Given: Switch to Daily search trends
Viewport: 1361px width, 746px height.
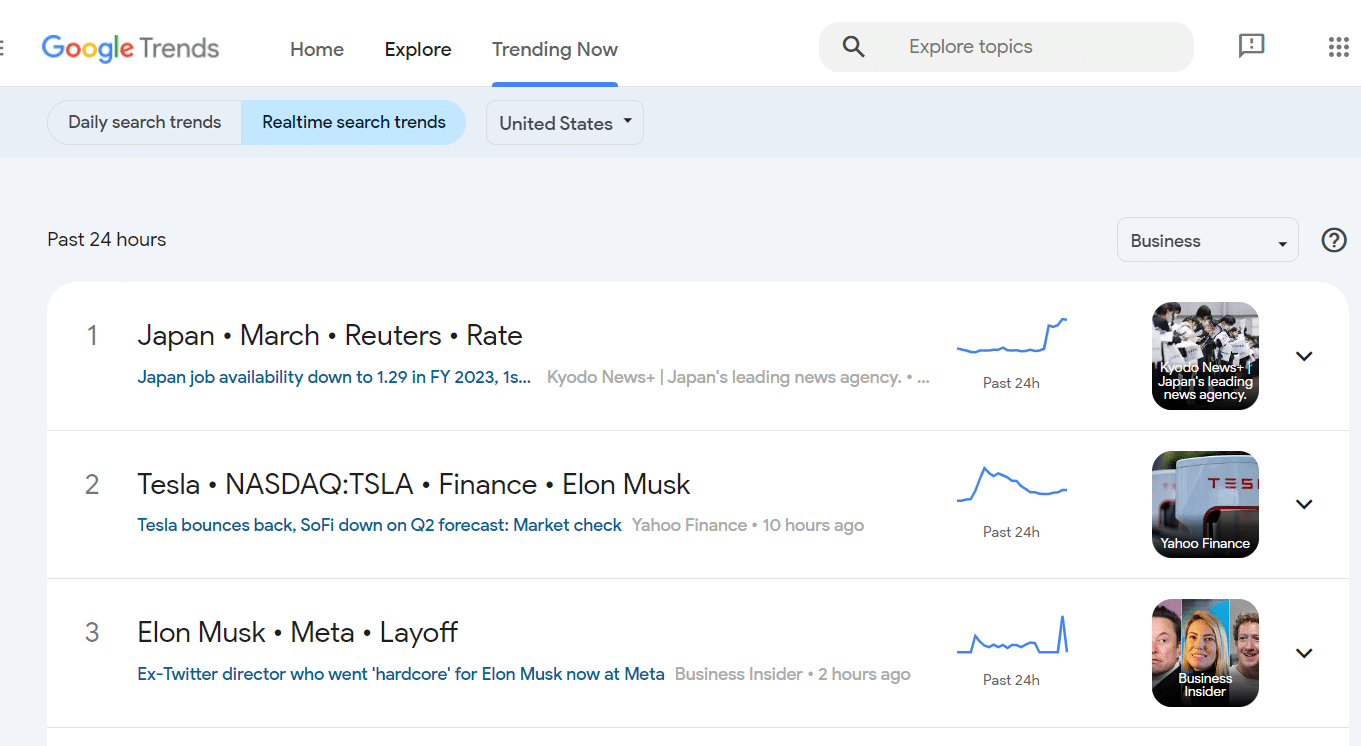Looking at the screenshot, I should coord(145,122).
